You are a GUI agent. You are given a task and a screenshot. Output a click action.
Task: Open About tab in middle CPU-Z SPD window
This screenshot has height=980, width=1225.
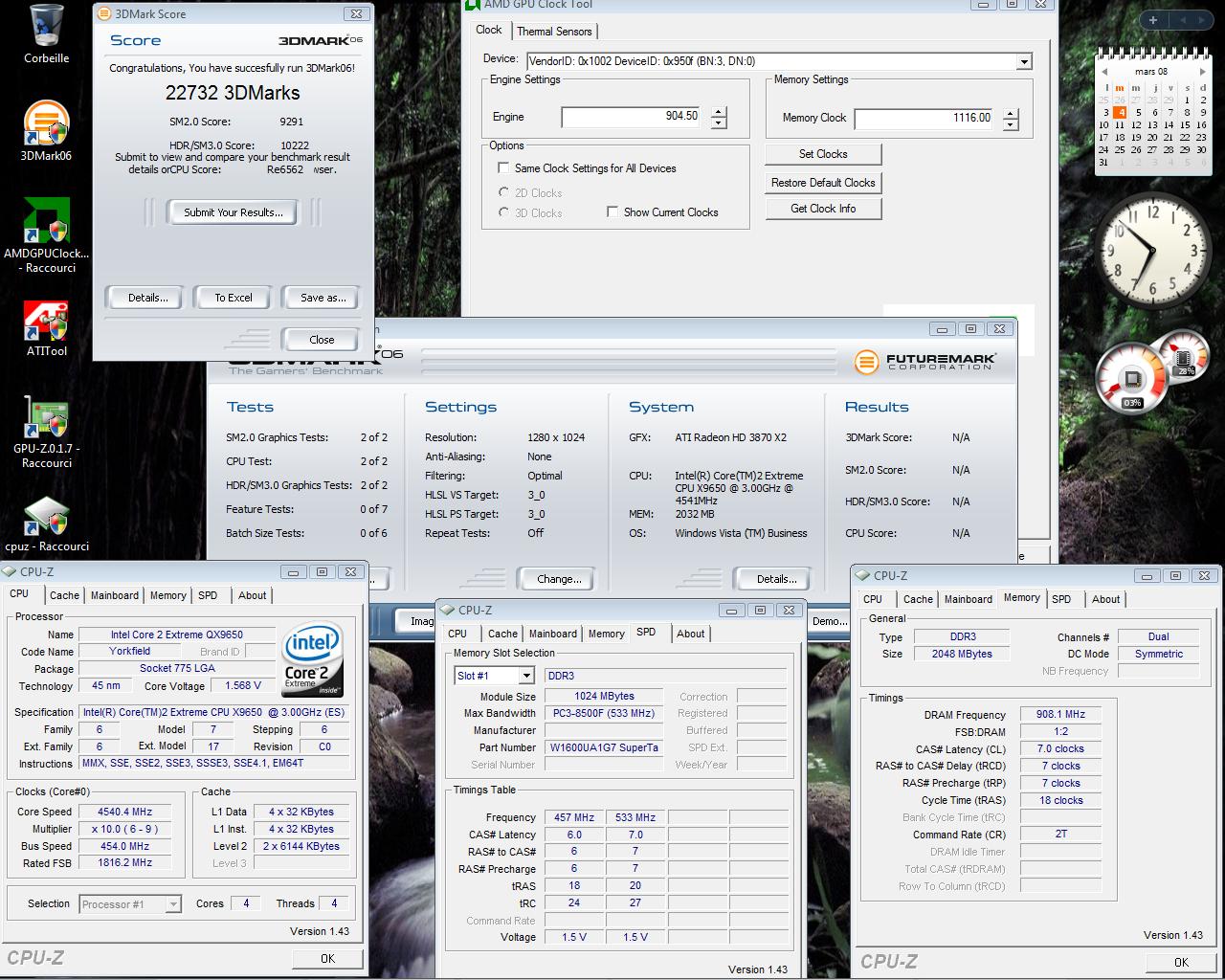[x=691, y=634]
